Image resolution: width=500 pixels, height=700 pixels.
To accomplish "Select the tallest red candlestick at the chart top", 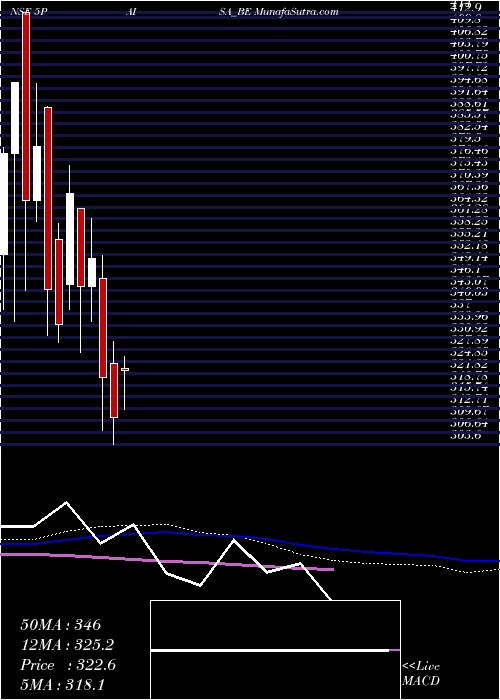I will (26, 106).
